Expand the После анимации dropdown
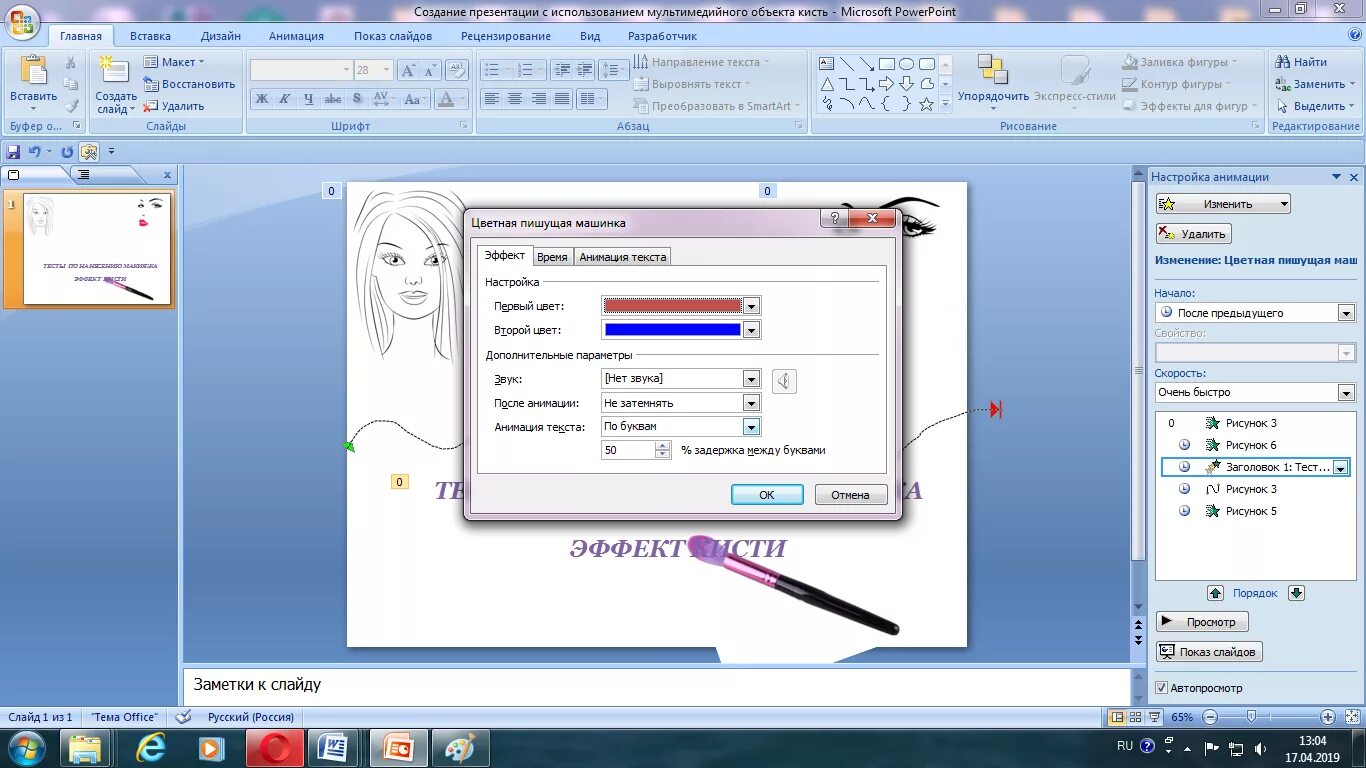This screenshot has height=768, width=1366. [x=752, y=403]
